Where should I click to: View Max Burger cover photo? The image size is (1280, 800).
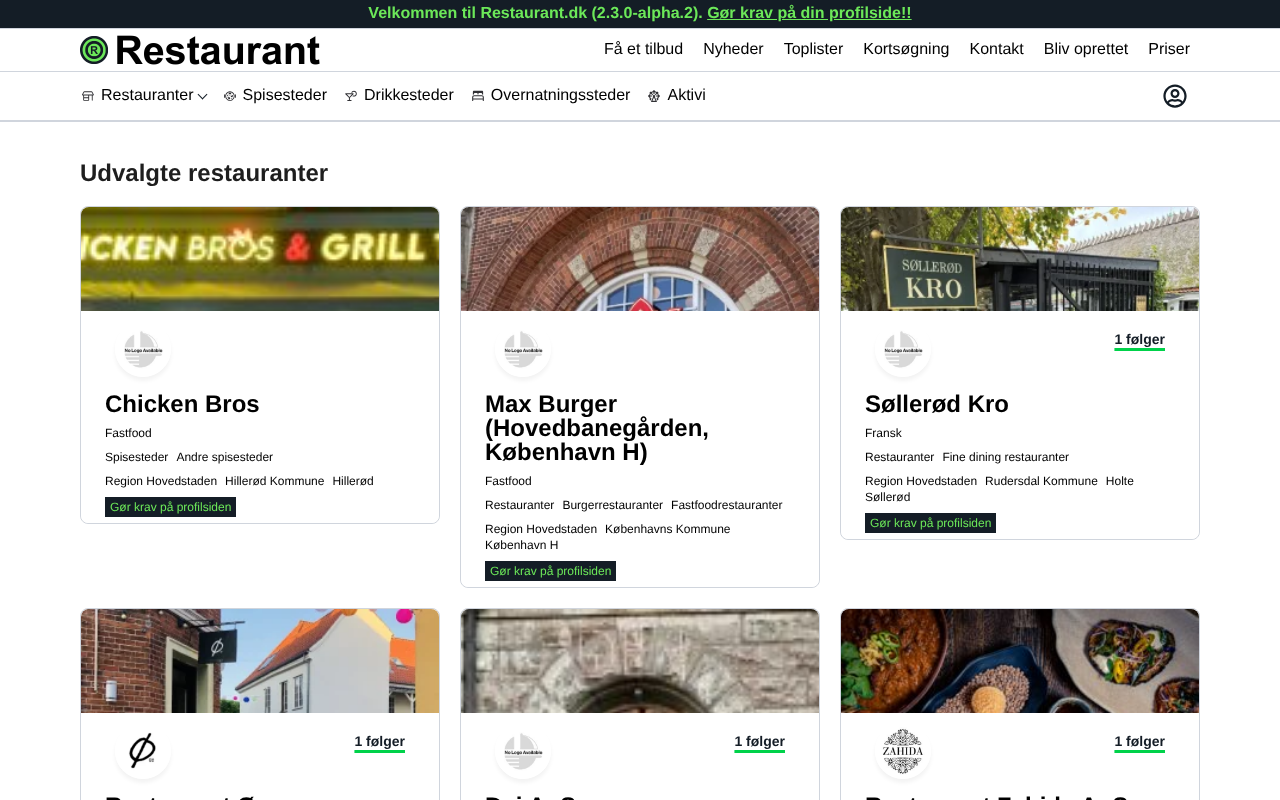640,259
